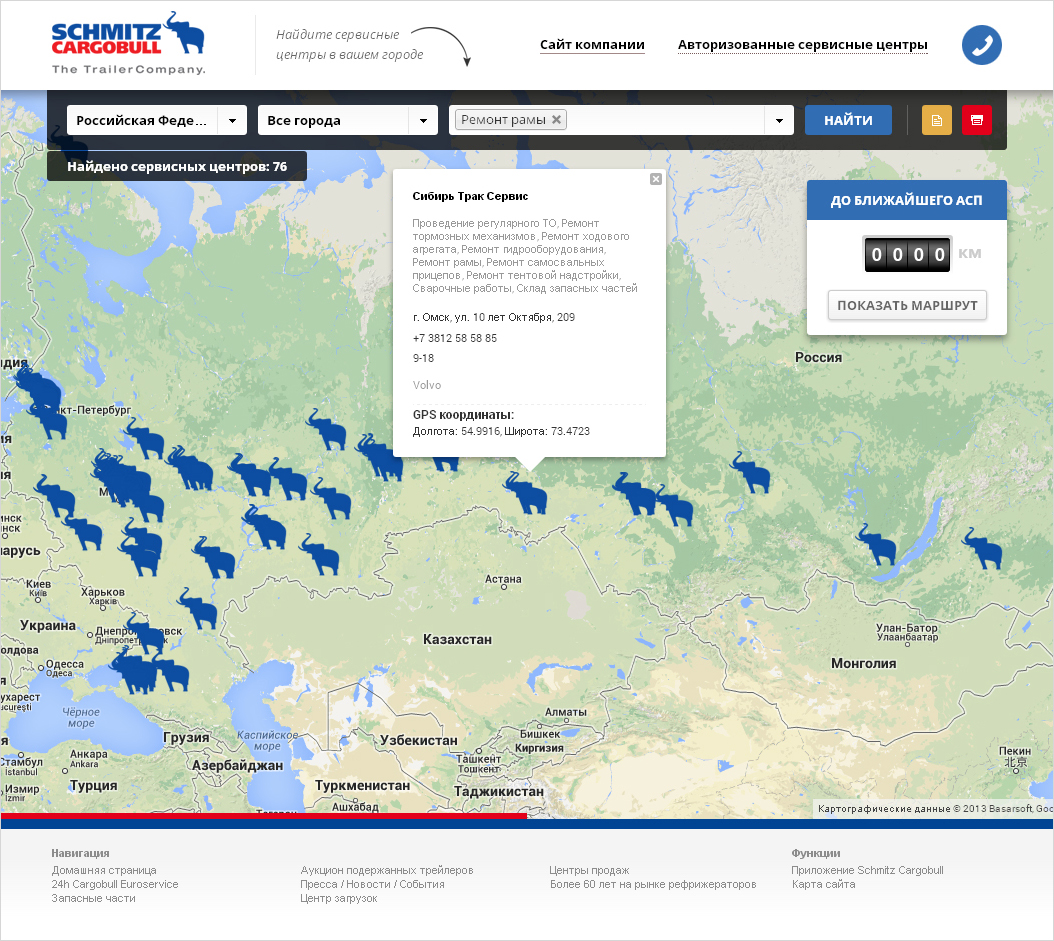Click the Турция map label
The width and height of the screenshot is (1054, 941).
pyautogui.click(x=94, y=786)
